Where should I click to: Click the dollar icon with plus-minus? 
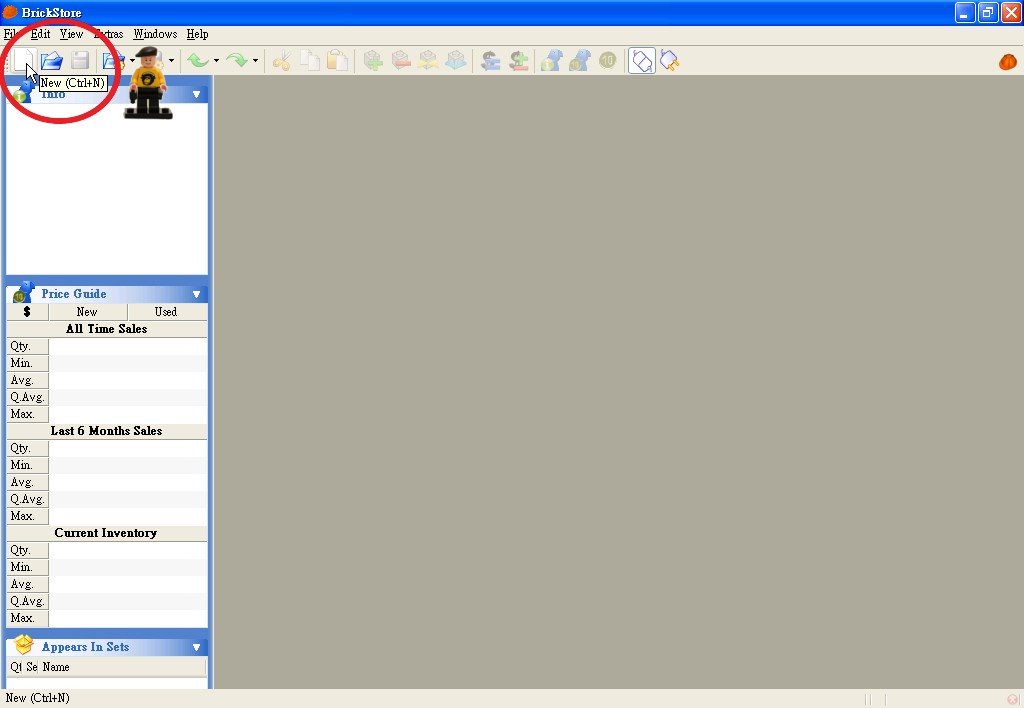point(519,61)
